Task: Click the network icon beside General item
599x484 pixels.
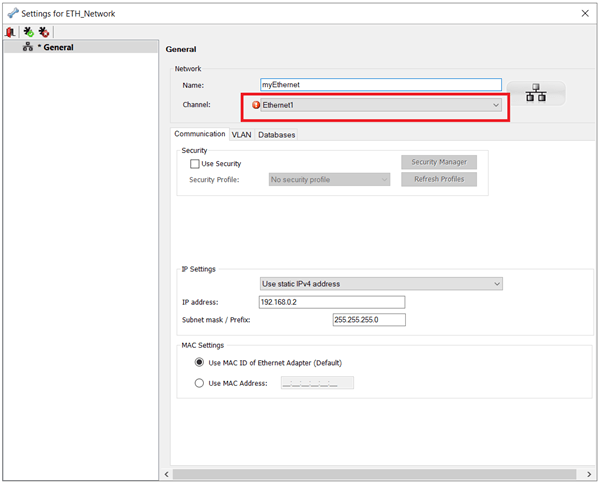Action: (28, 47)
